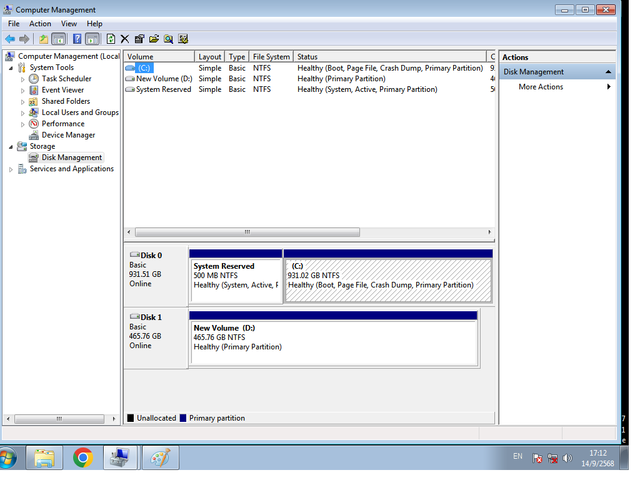
Task: Click the last toolbar settings icon
Action: tap(183, 40)
